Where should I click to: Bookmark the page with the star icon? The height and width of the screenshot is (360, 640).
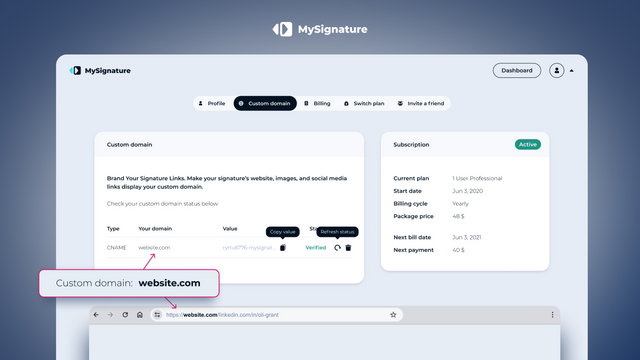[x=393, y=315]
